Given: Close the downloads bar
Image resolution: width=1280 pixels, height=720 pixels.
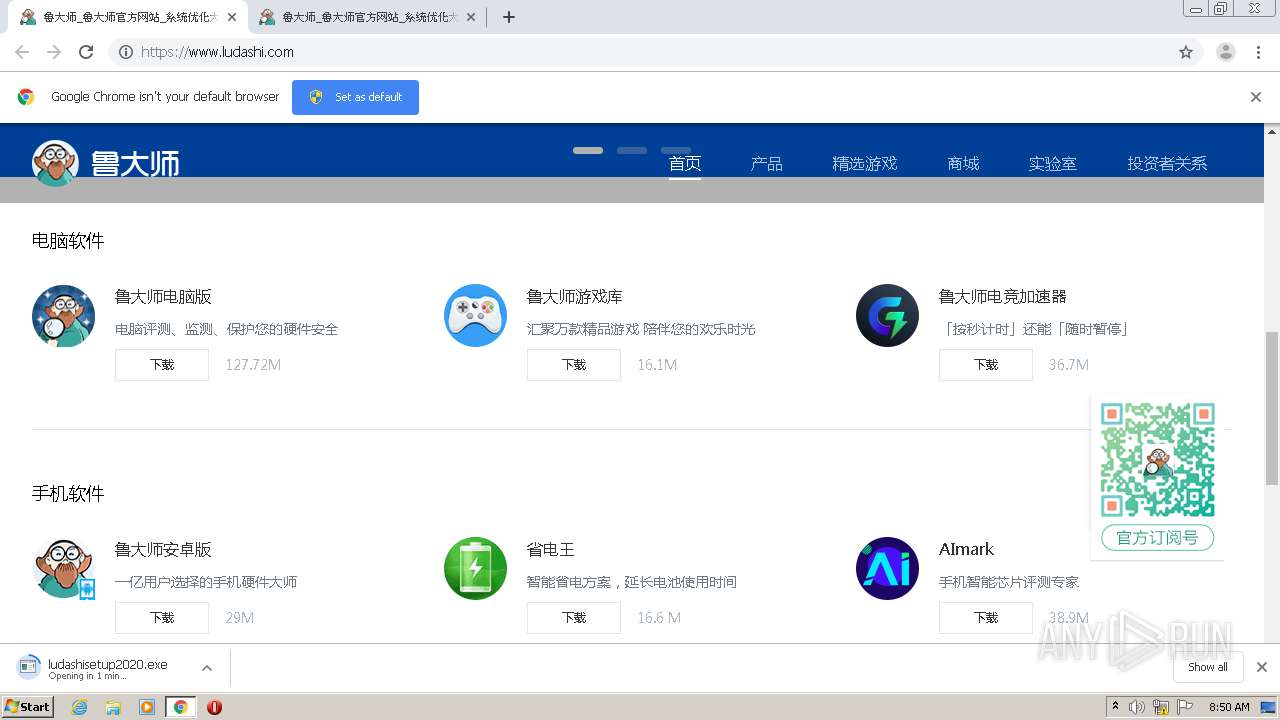Looking at the screenshot, I should [x=1262, y=667].
